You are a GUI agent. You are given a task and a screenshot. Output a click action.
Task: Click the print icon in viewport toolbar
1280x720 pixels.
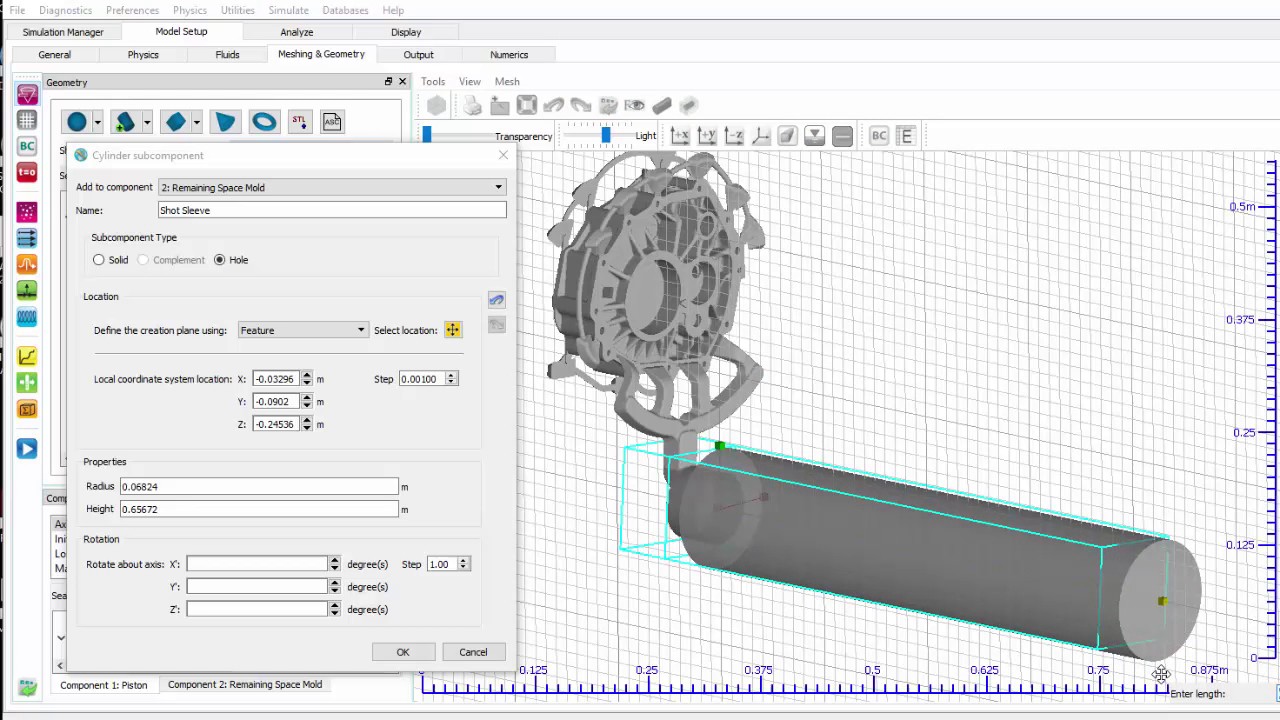472,106
